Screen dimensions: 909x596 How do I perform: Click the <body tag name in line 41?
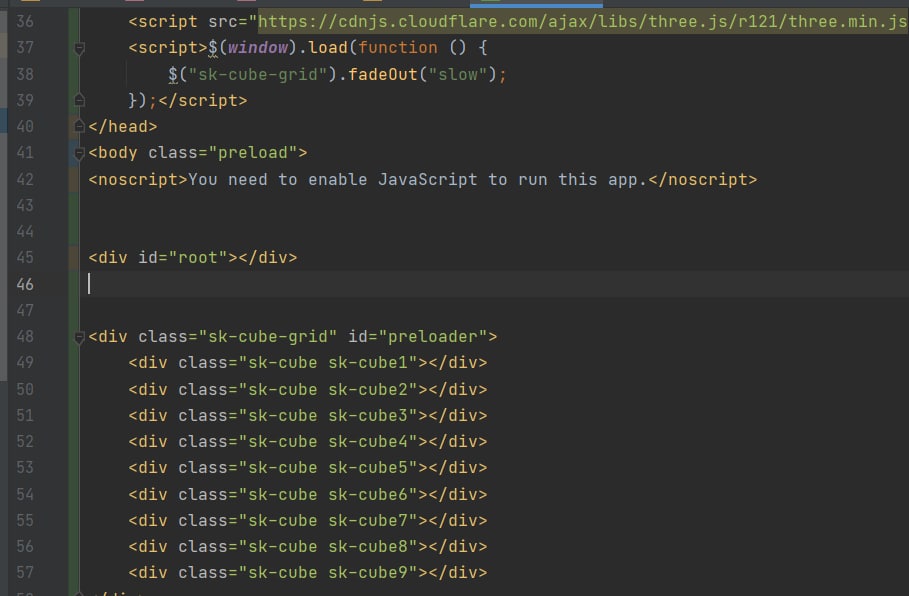click(113, 152)
